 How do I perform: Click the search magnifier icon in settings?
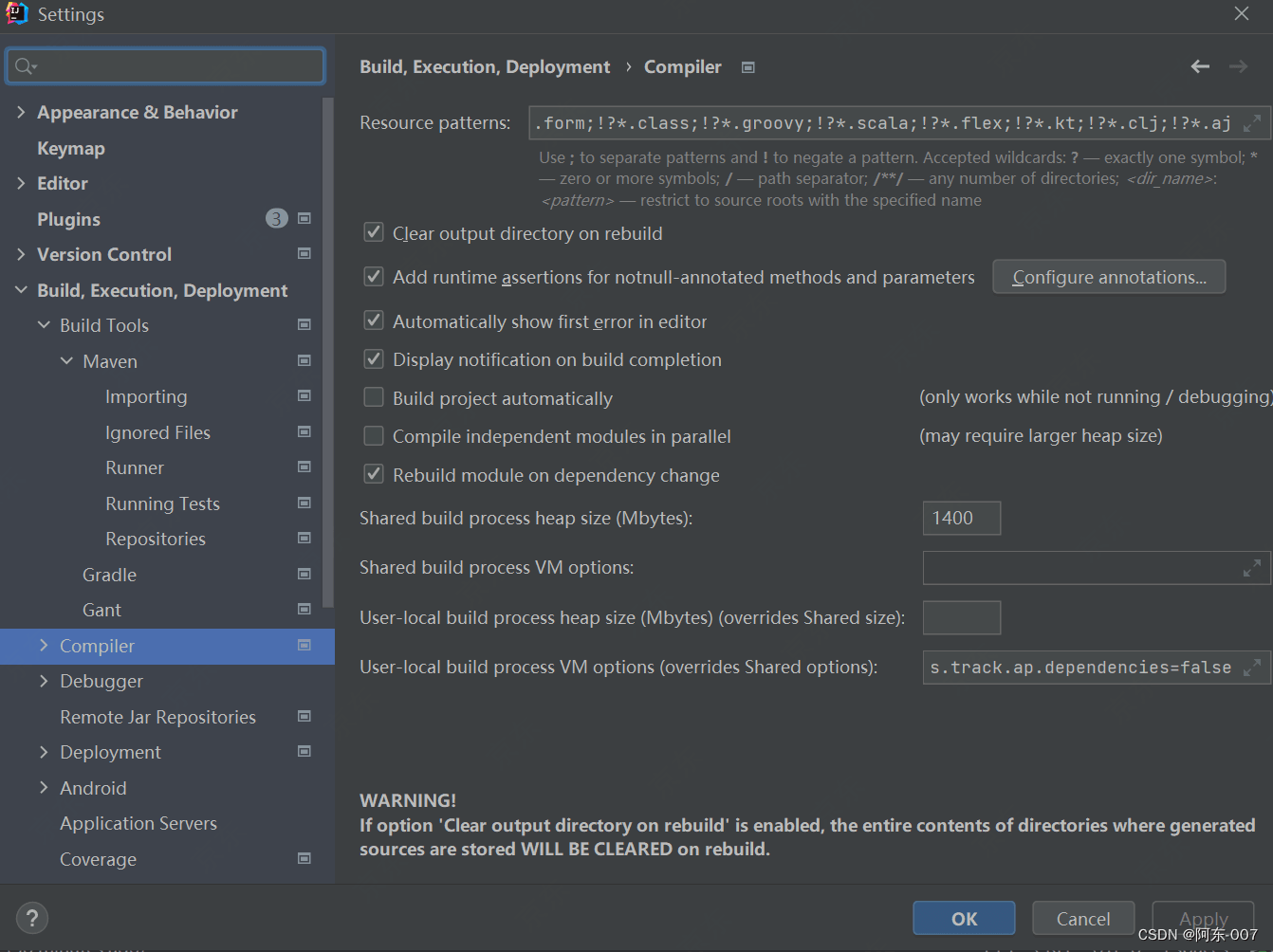[x=25, y=66]
